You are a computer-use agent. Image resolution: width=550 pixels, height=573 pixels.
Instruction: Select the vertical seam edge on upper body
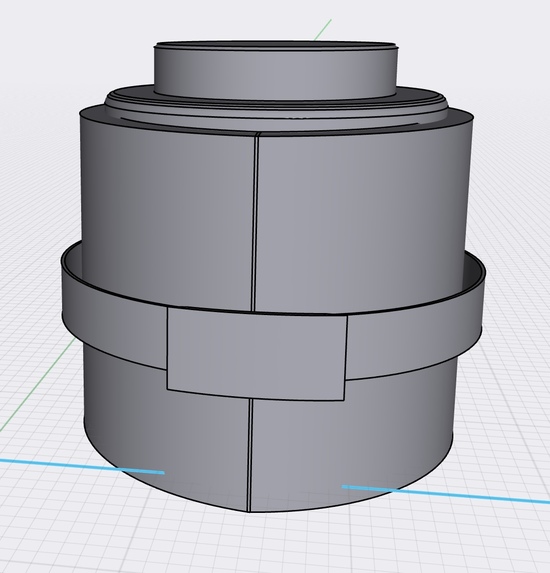point(256,223)
